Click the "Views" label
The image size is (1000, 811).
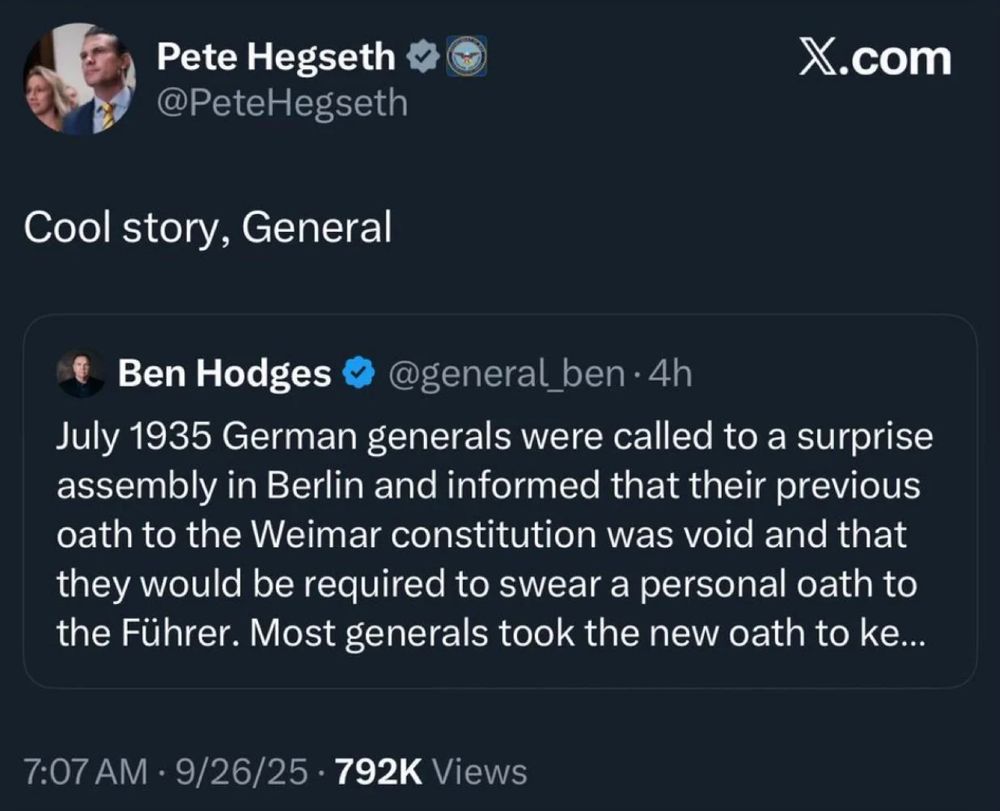[483, 771]
